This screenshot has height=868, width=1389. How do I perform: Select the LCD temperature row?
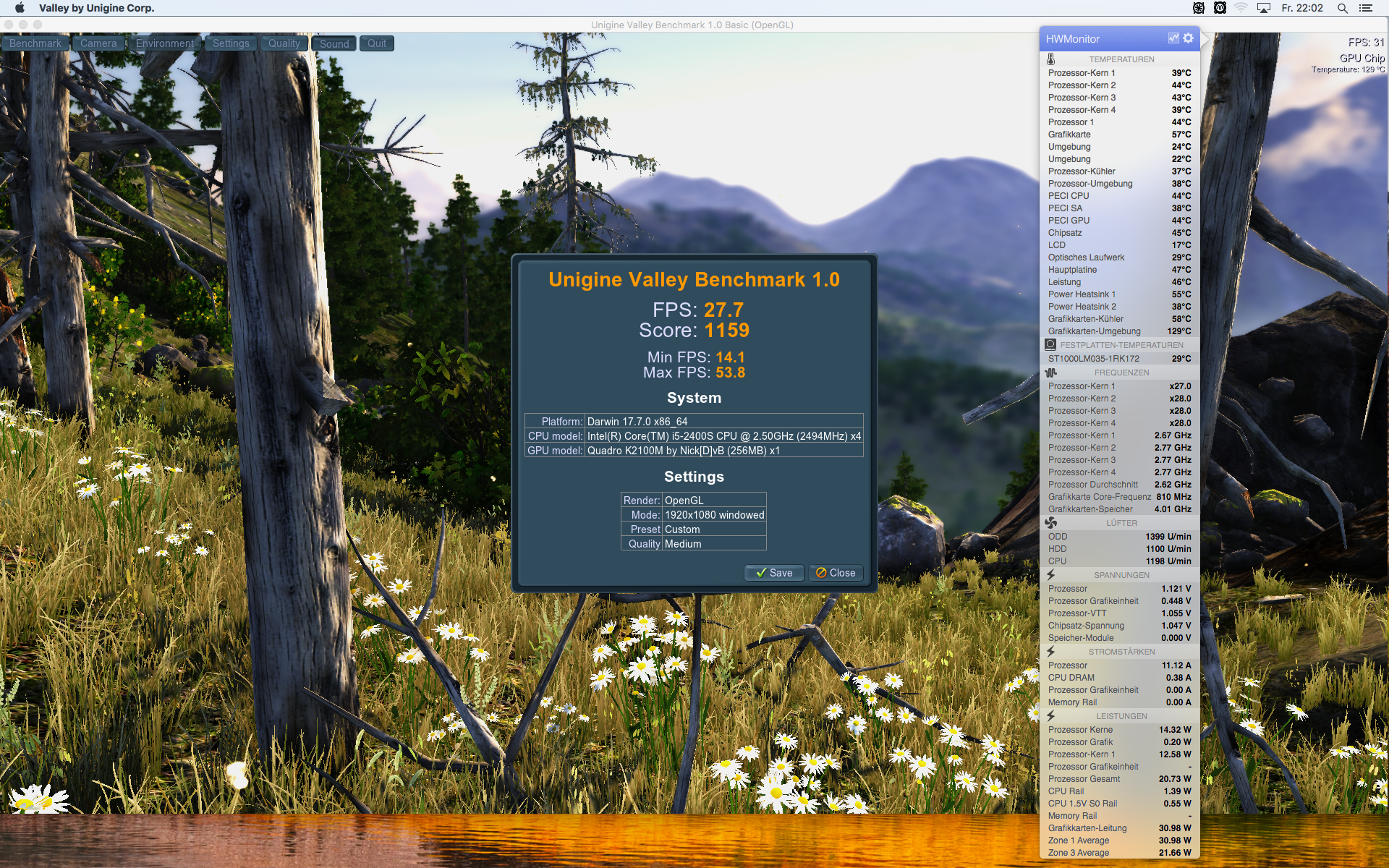[1120, 245]
